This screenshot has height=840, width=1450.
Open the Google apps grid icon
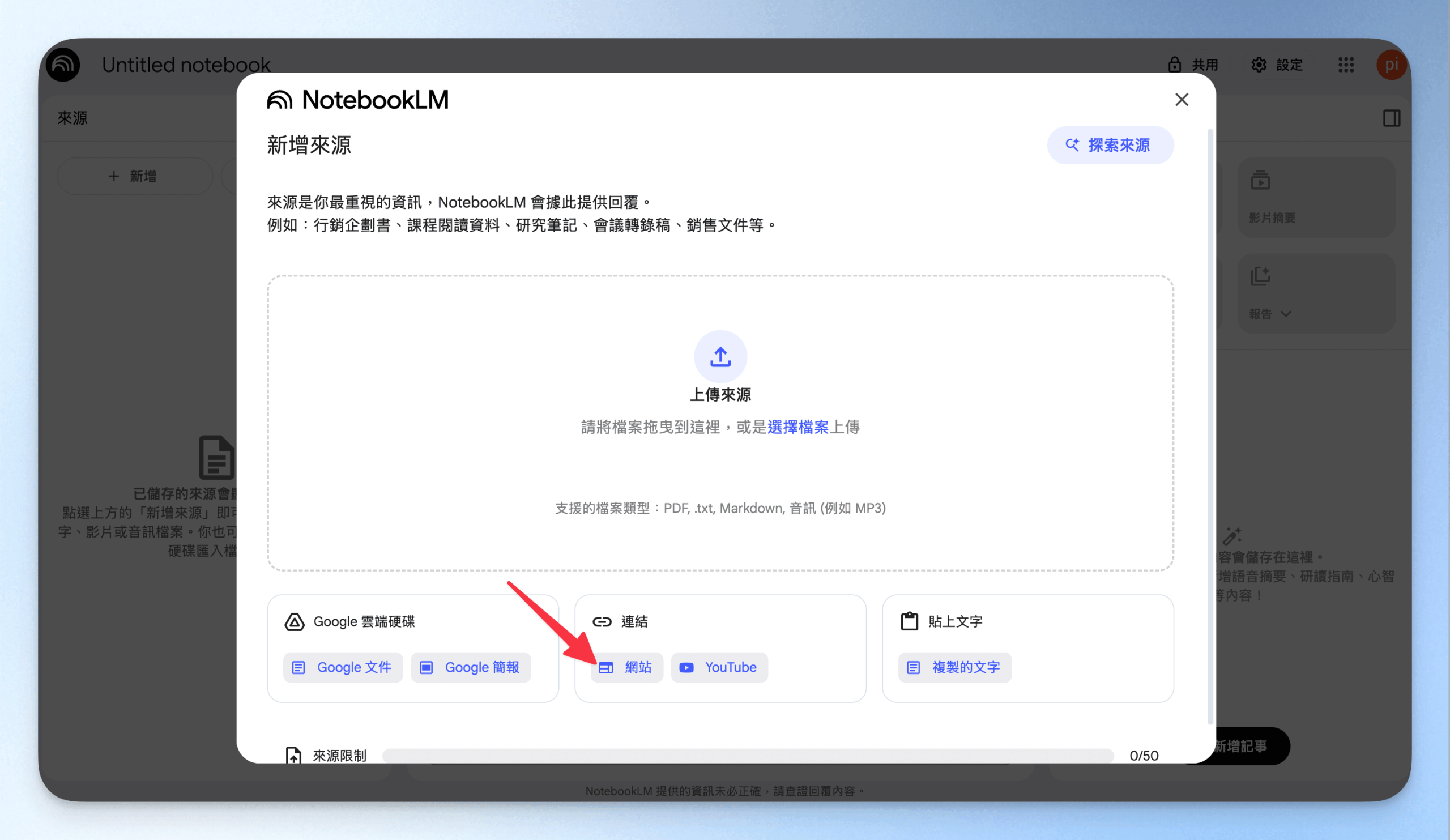click(1346, 65)
